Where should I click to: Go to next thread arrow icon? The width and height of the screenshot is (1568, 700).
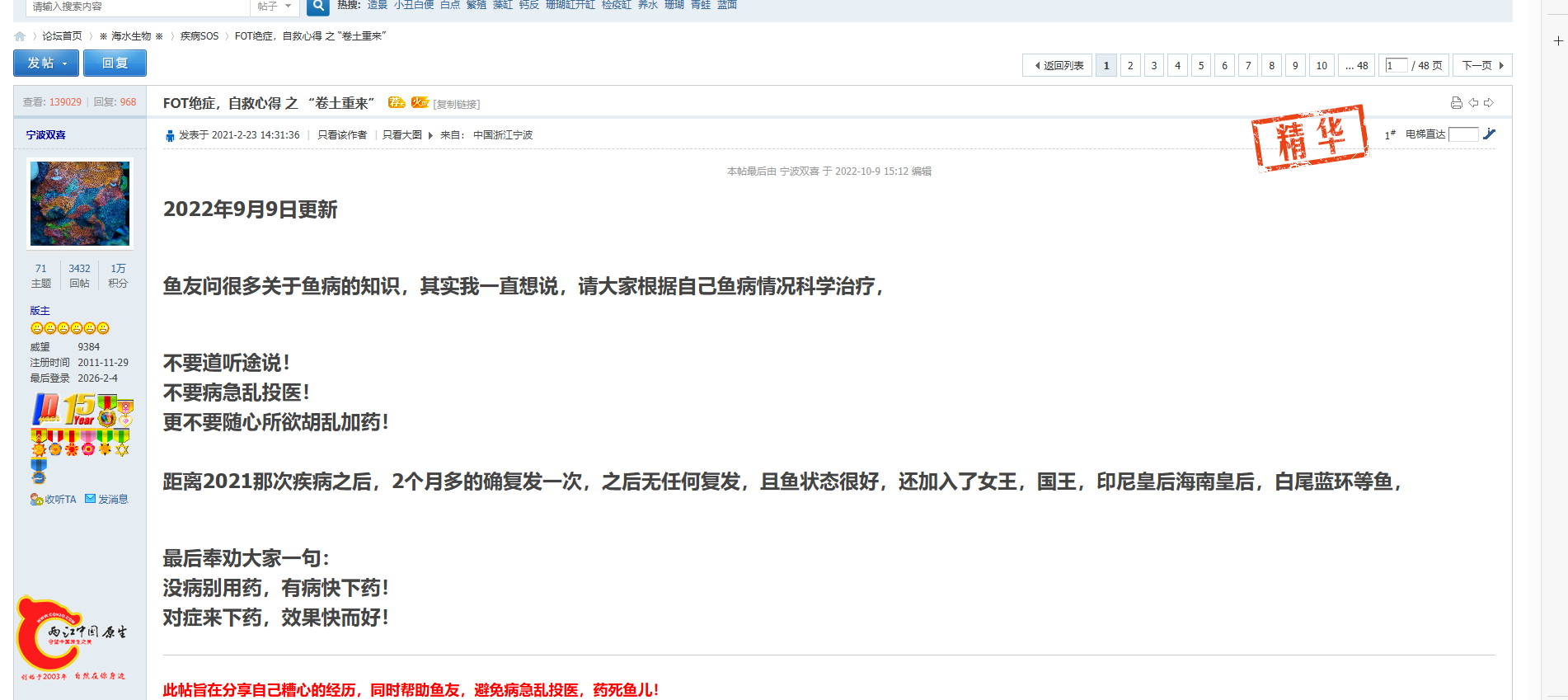tap(1489, 103)
